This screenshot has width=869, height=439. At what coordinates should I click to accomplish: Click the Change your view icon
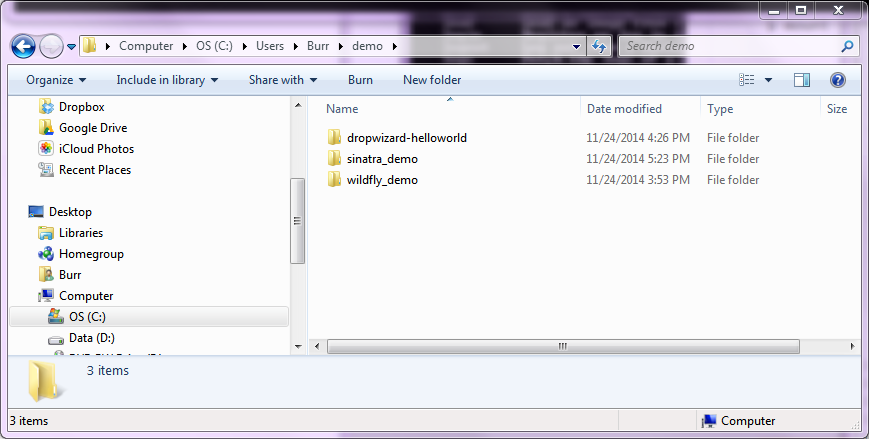pos(746,80)
